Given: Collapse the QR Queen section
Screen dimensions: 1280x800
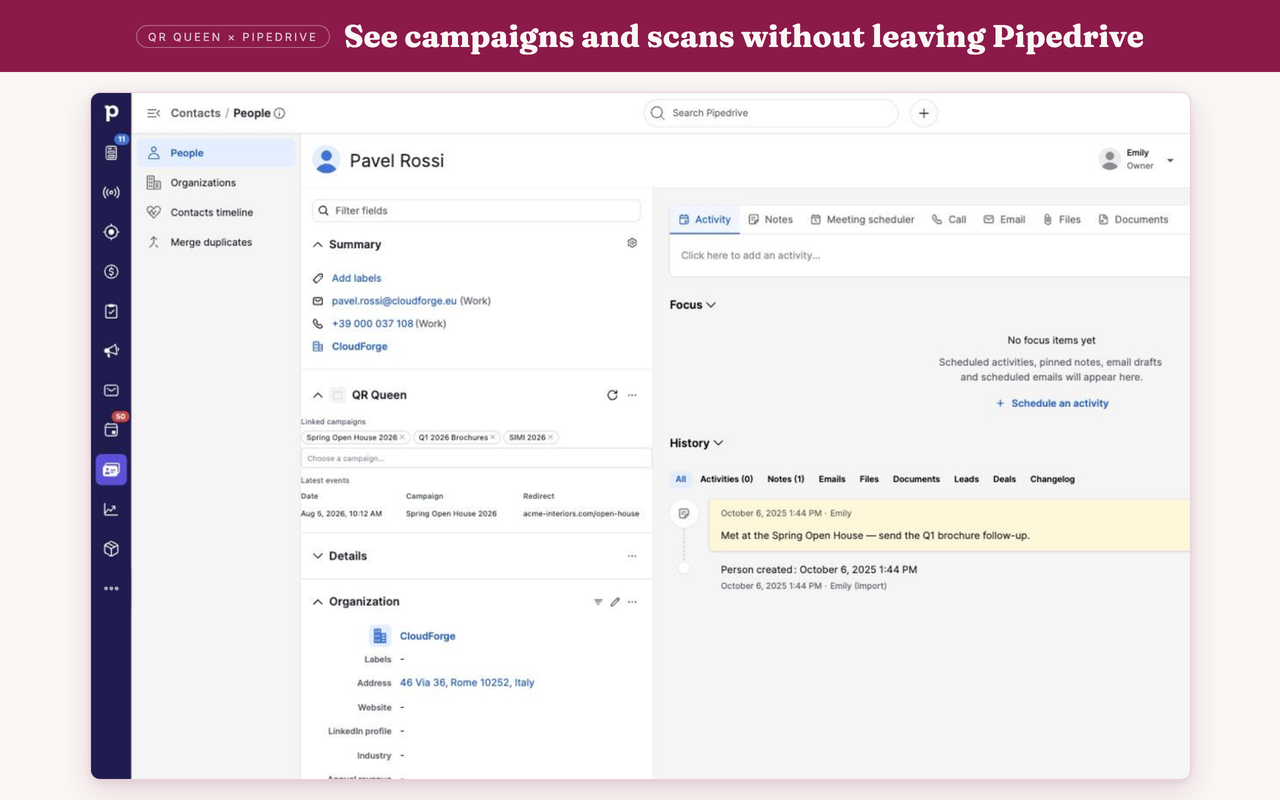Looking at the screenshot, I should pyautogui.click(x=317, y=395).
